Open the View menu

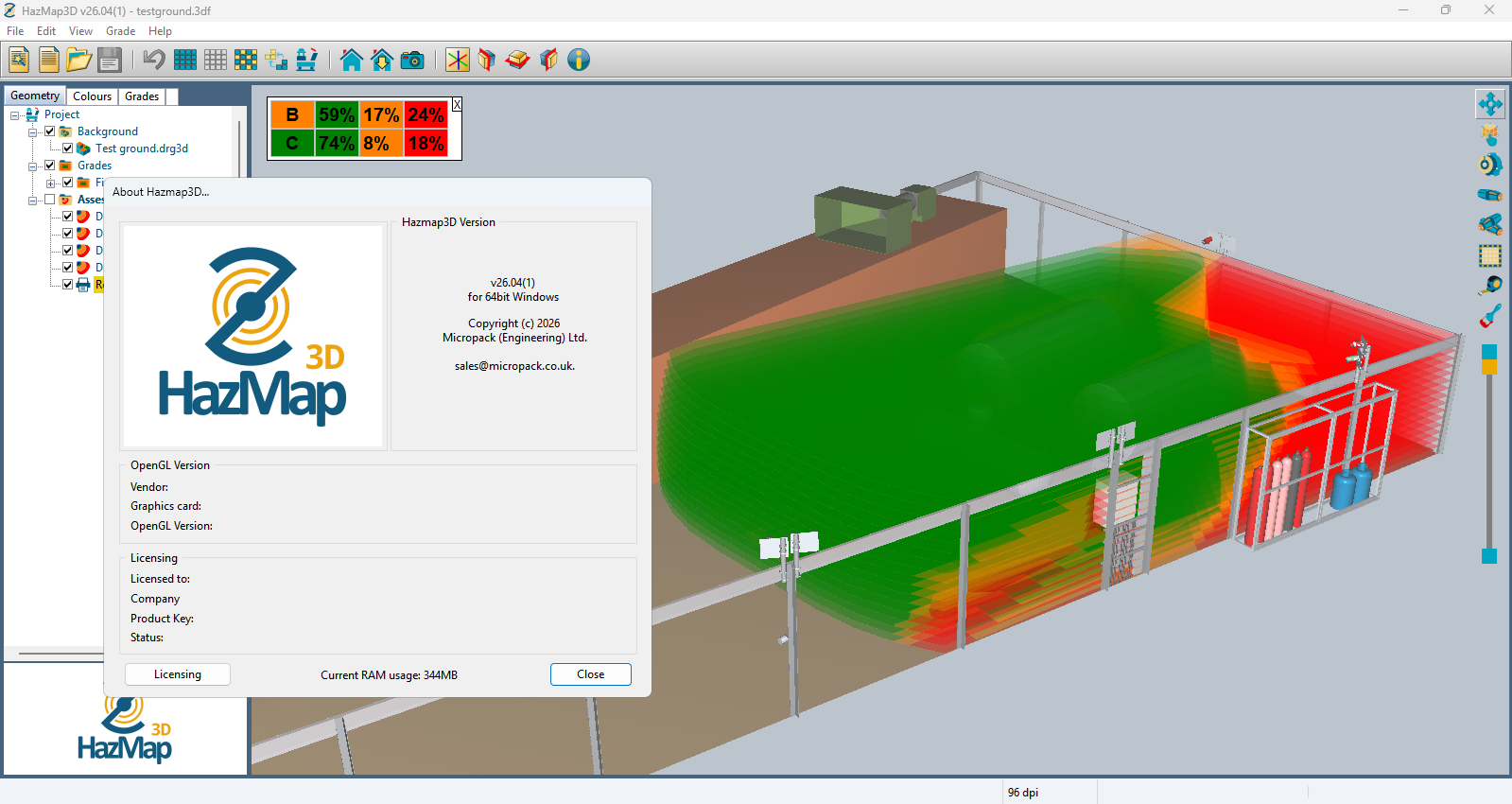(x=81, y=31)
